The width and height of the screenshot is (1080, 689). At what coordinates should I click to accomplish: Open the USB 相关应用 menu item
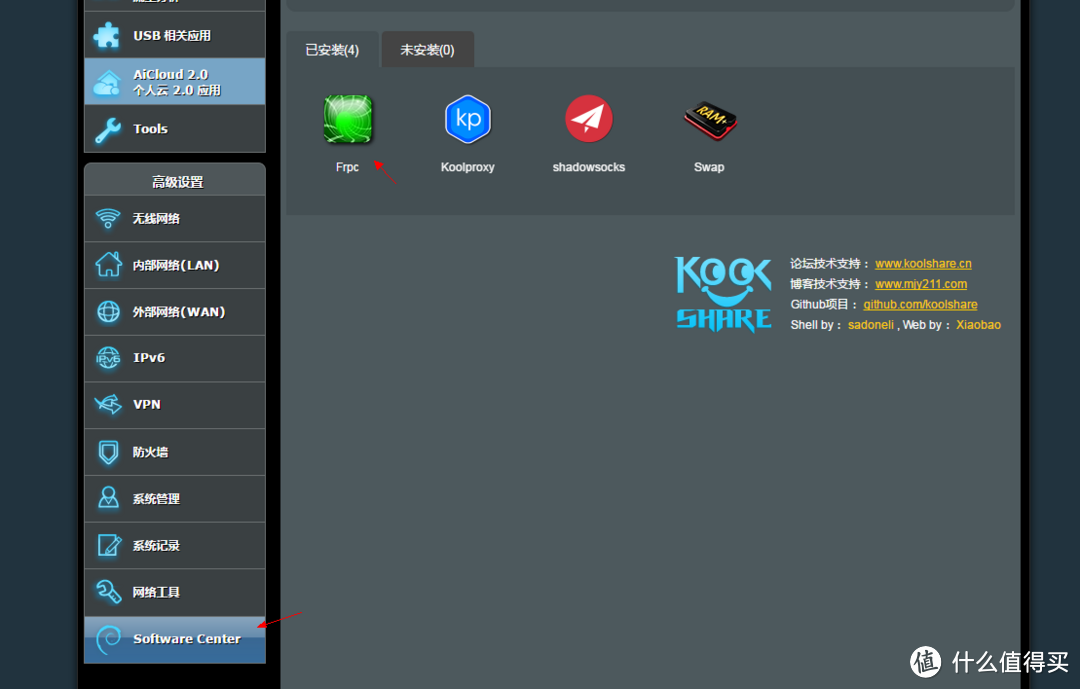pyautogui.click(x=175, y=35)
